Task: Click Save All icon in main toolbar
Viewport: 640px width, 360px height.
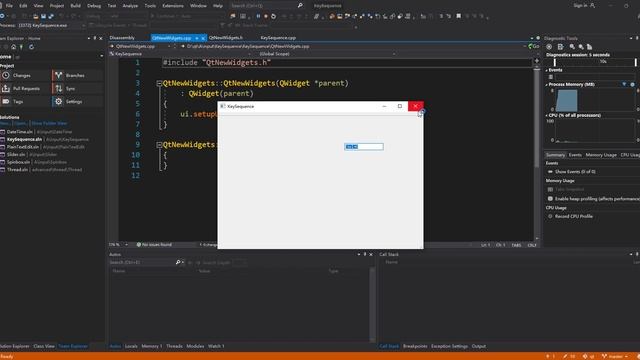Action: tap(51, 16)
